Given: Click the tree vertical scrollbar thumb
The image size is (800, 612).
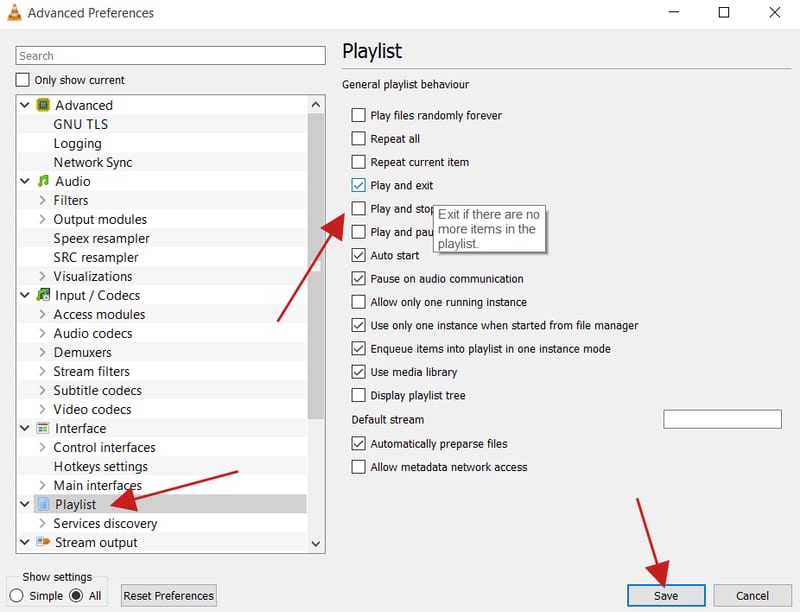Looking at the screenshot, I should (x=316, y=266).
